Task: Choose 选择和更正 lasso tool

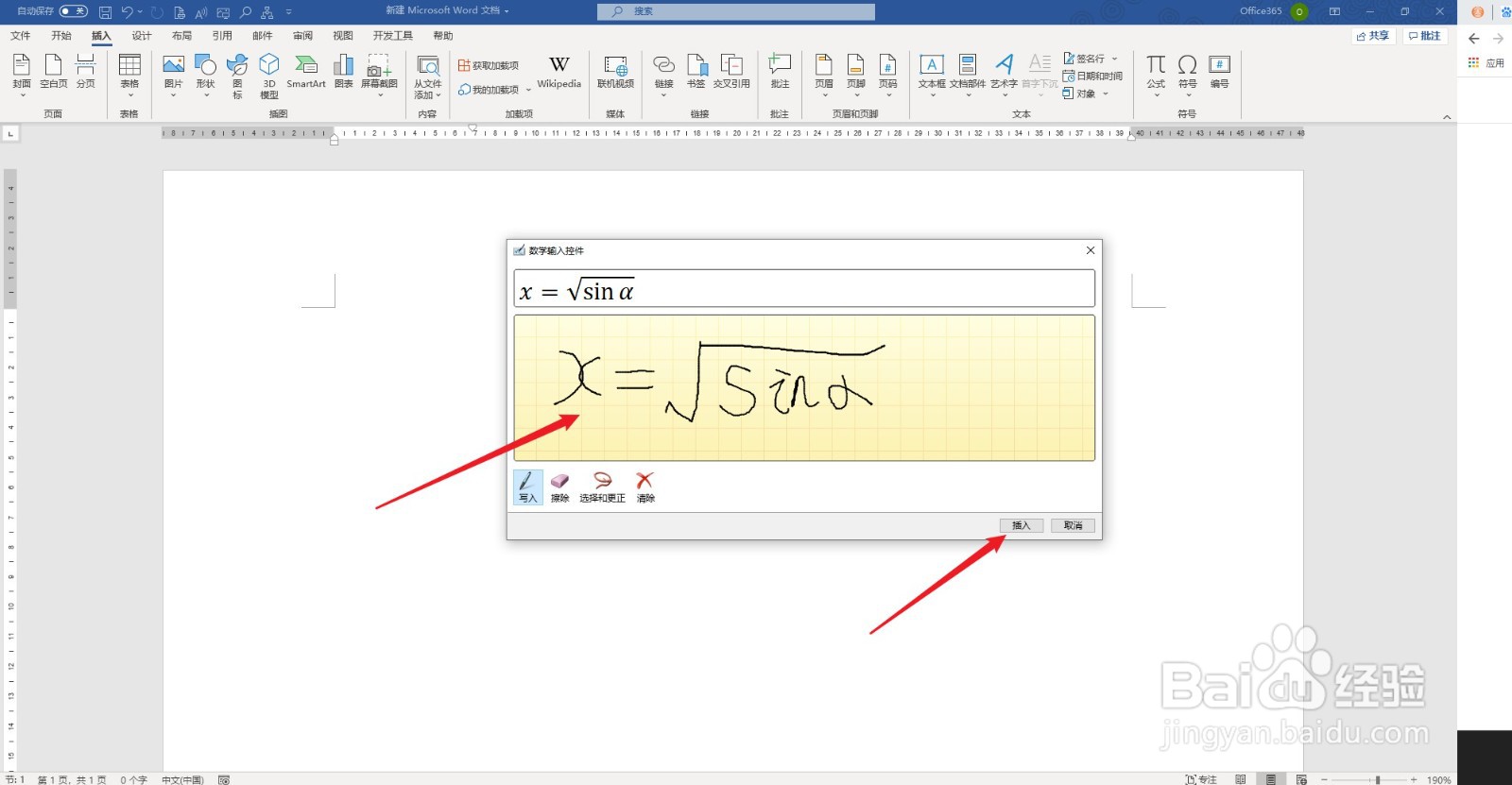Action: tap(602, 487)
